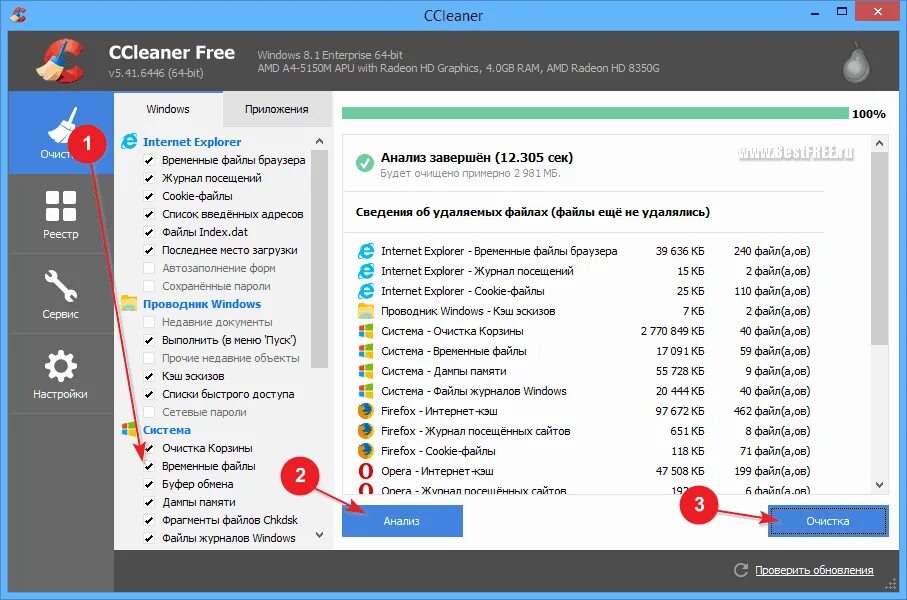Viewport: 907px width, 600px height.
Task: Click Windows icon for Система - Временные файлы result
Action: [x=366, y=351]
